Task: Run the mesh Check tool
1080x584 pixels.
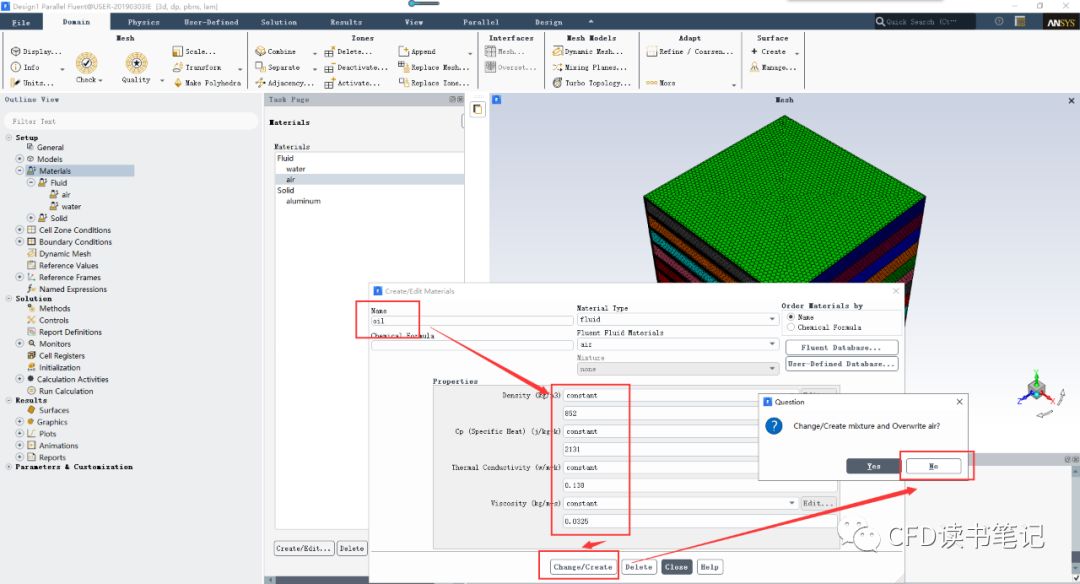Action: (x=87, y=67)
